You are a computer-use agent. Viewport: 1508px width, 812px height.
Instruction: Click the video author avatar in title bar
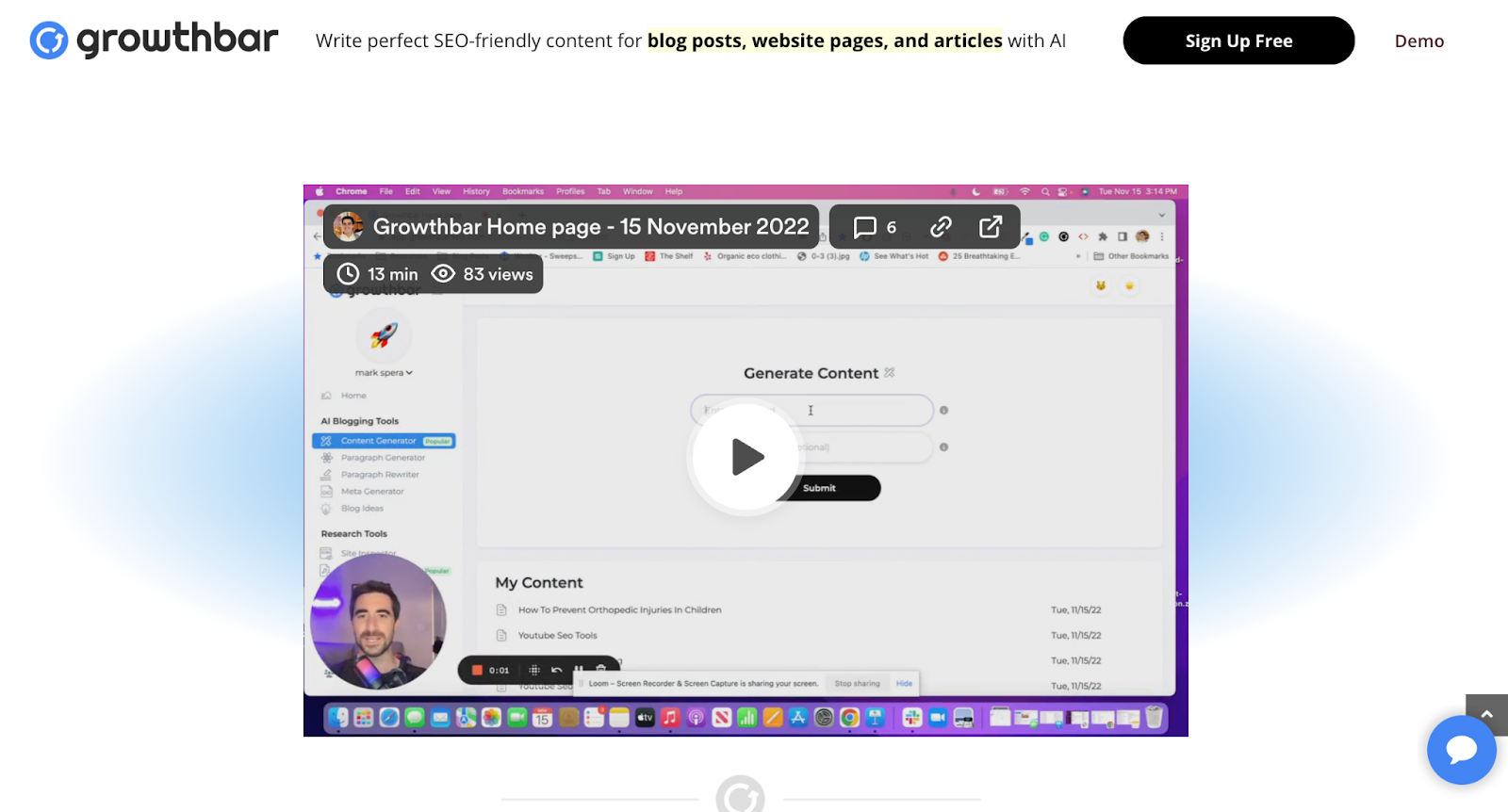tap(349, 227)
